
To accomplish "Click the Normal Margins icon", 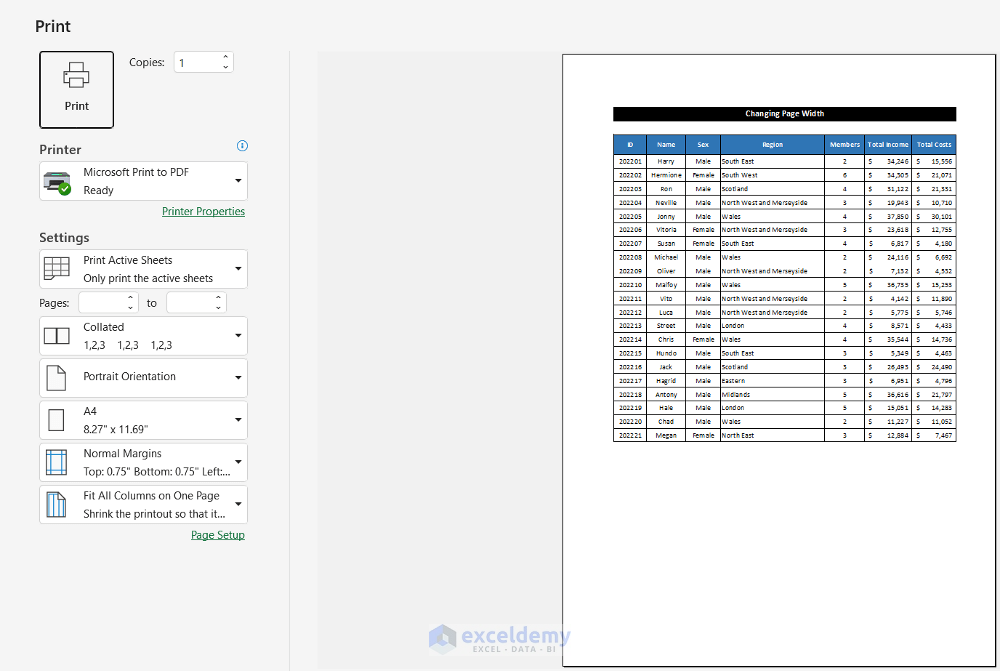I will pyautogui.click(x=56, y=462).
